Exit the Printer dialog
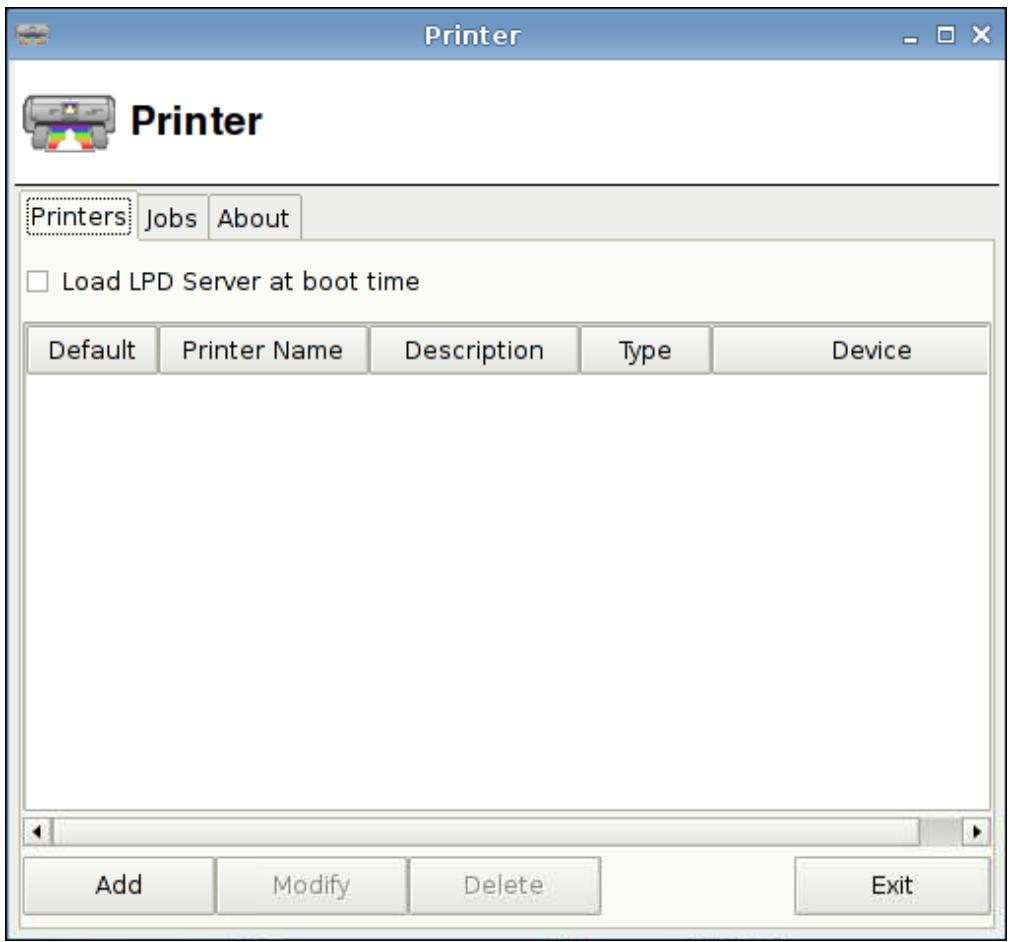 892,885
